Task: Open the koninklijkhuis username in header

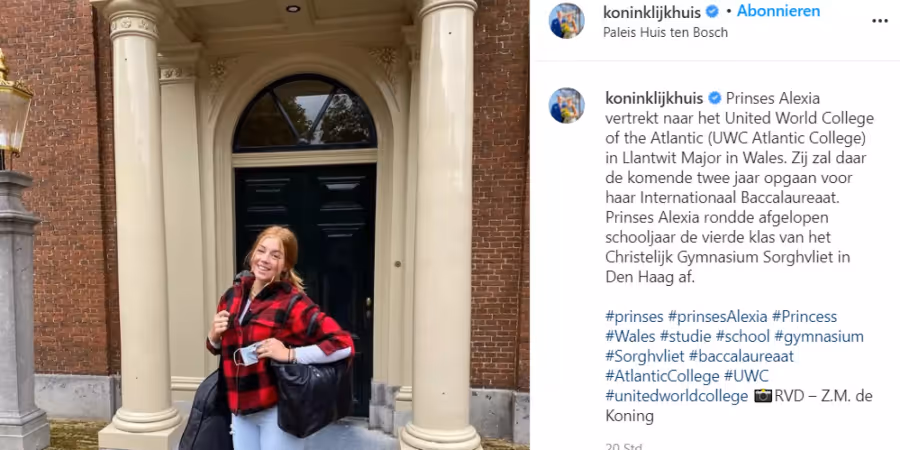Action: tap(652, 12)
